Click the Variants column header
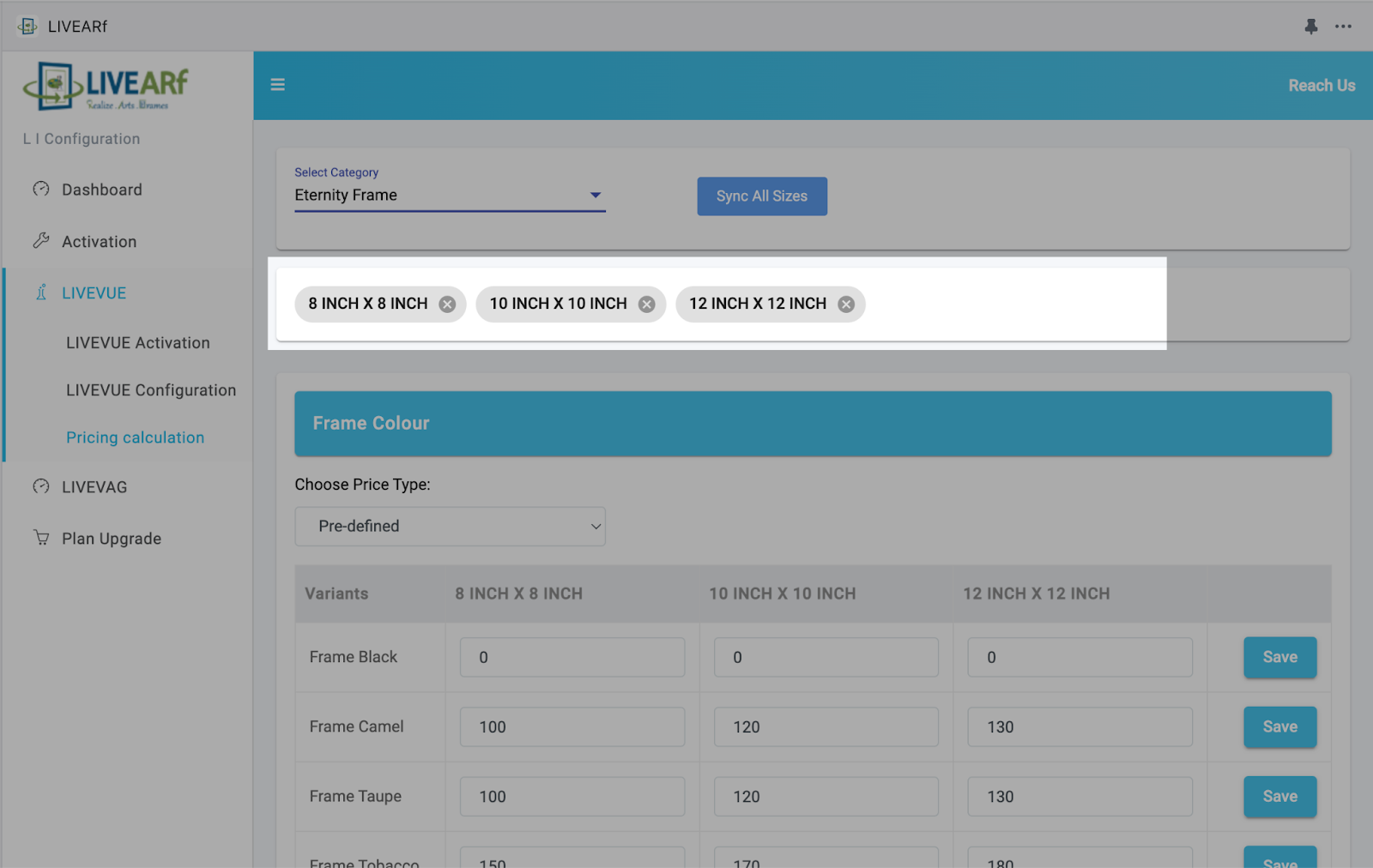This screenshot has height=868, width=1373. (x=336, y=594)
